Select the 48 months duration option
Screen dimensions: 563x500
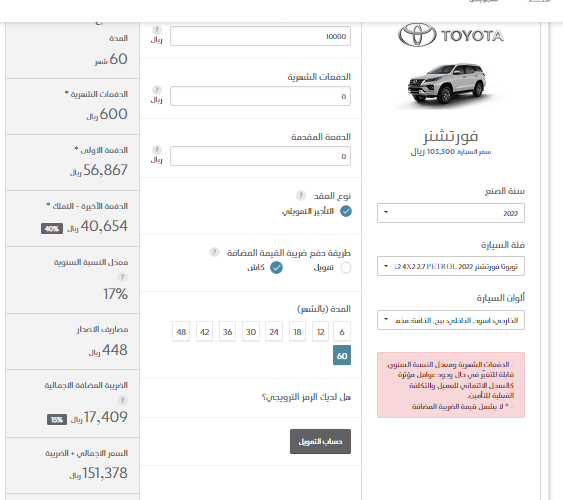pos(181,332)
